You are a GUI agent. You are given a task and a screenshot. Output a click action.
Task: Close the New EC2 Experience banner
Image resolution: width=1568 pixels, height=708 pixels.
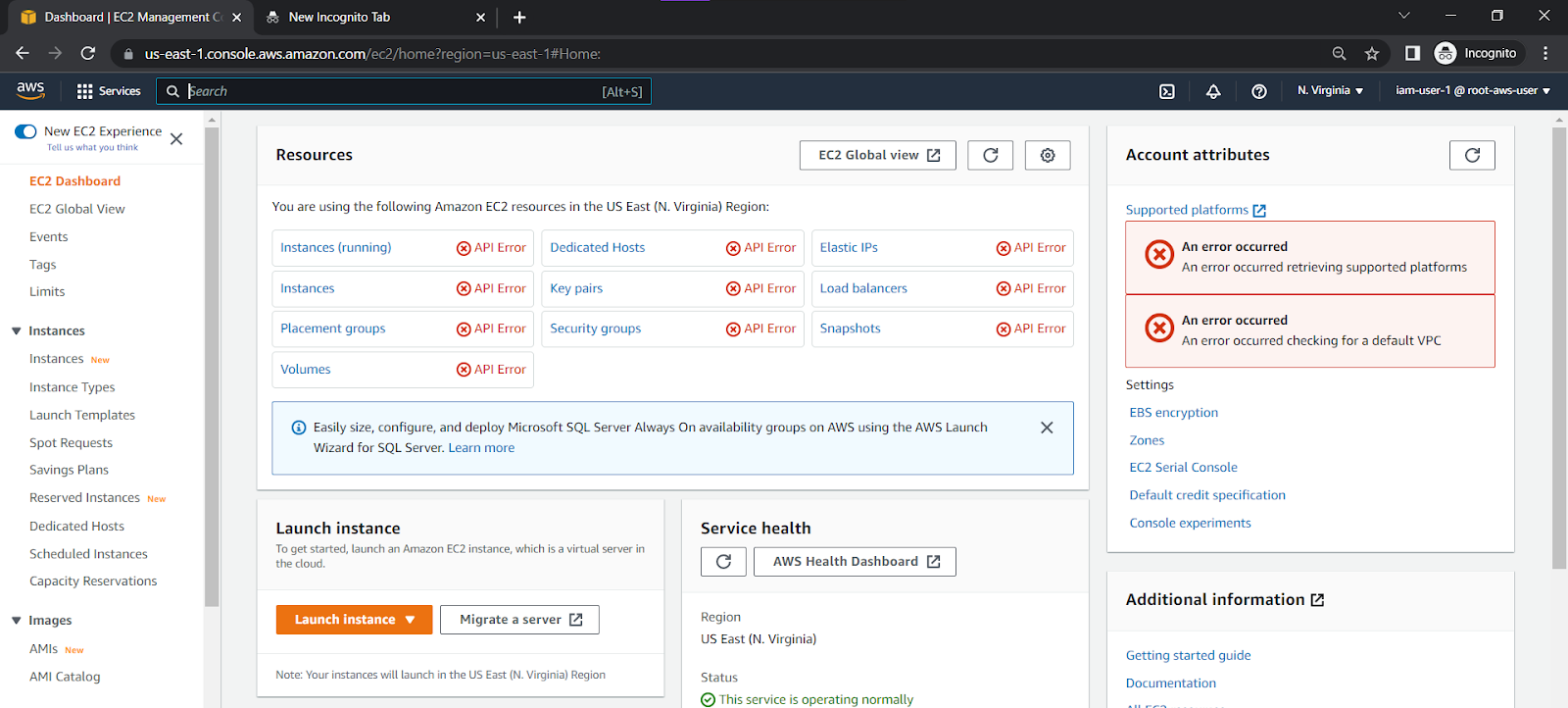(176, 139)
